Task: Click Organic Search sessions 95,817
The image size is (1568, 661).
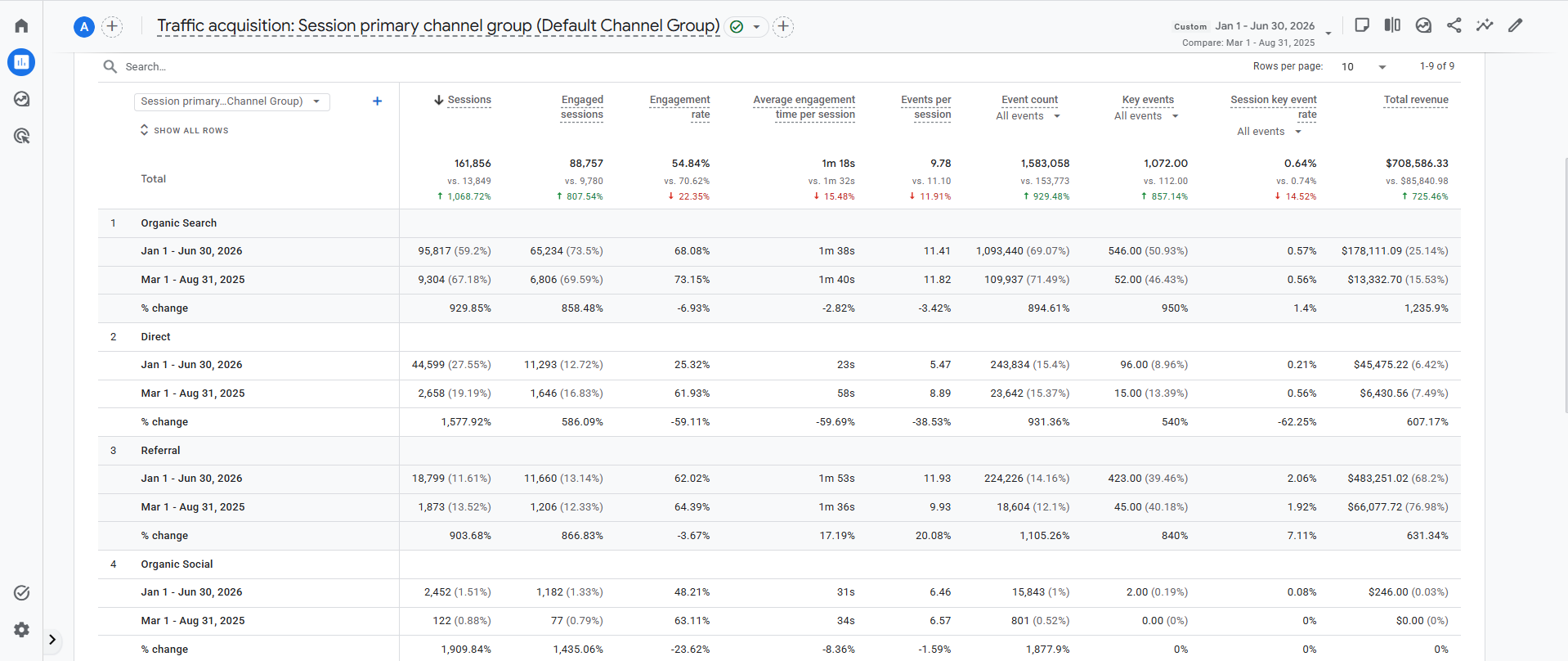Action: 434,251
